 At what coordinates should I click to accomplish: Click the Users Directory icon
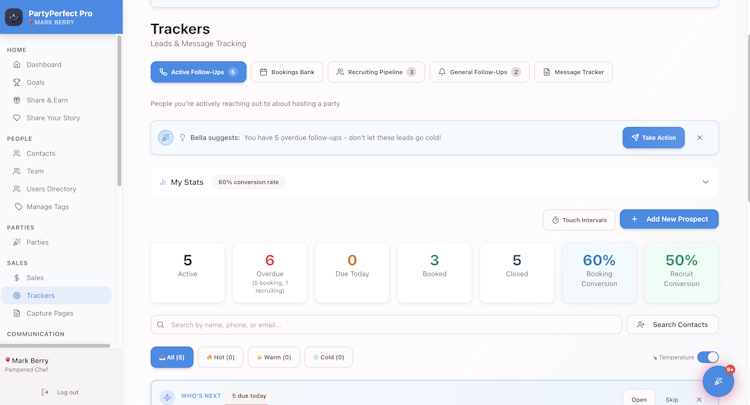(x=17, y=189)
